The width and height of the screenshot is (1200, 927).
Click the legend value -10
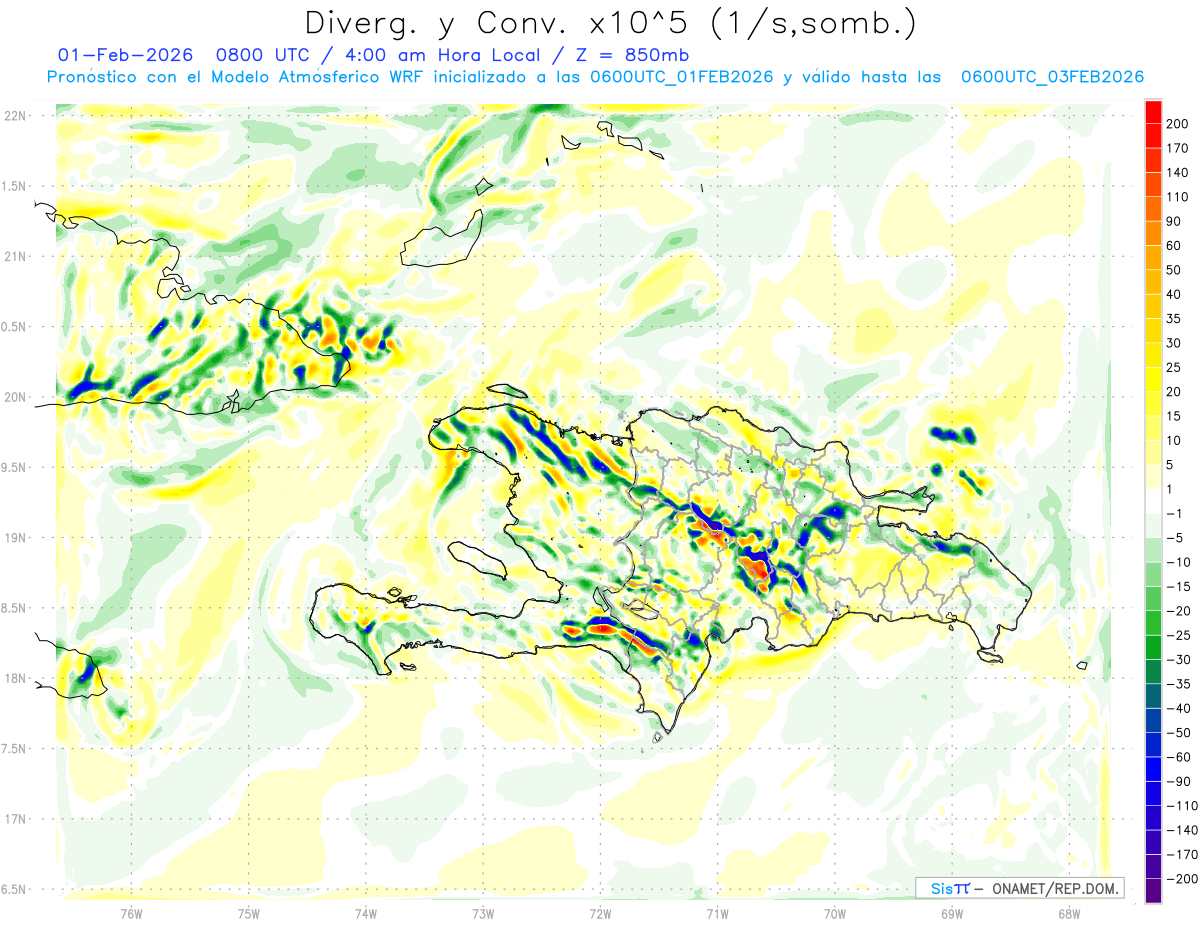[x=1178, y=562]
